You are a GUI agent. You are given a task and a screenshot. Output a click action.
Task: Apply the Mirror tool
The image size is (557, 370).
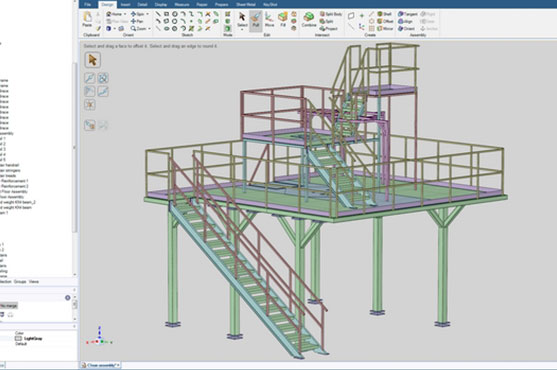385,28
